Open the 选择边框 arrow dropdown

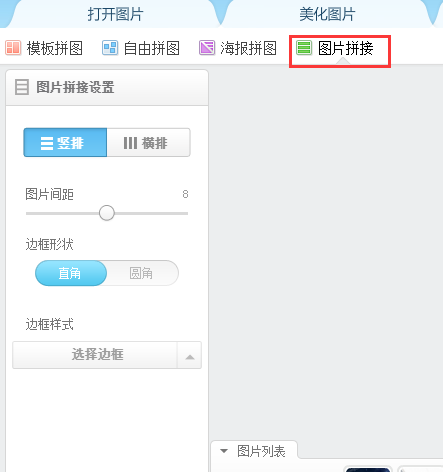tap(189, 355)
